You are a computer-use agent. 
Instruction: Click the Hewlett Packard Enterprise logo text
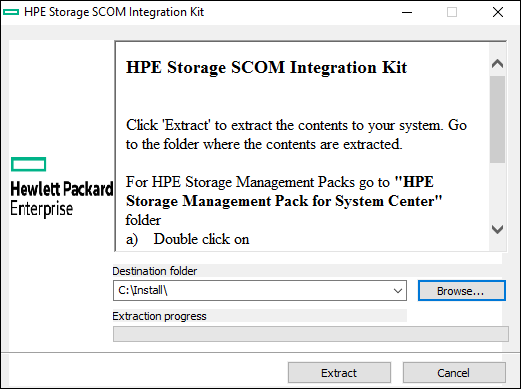coord(62,199)
